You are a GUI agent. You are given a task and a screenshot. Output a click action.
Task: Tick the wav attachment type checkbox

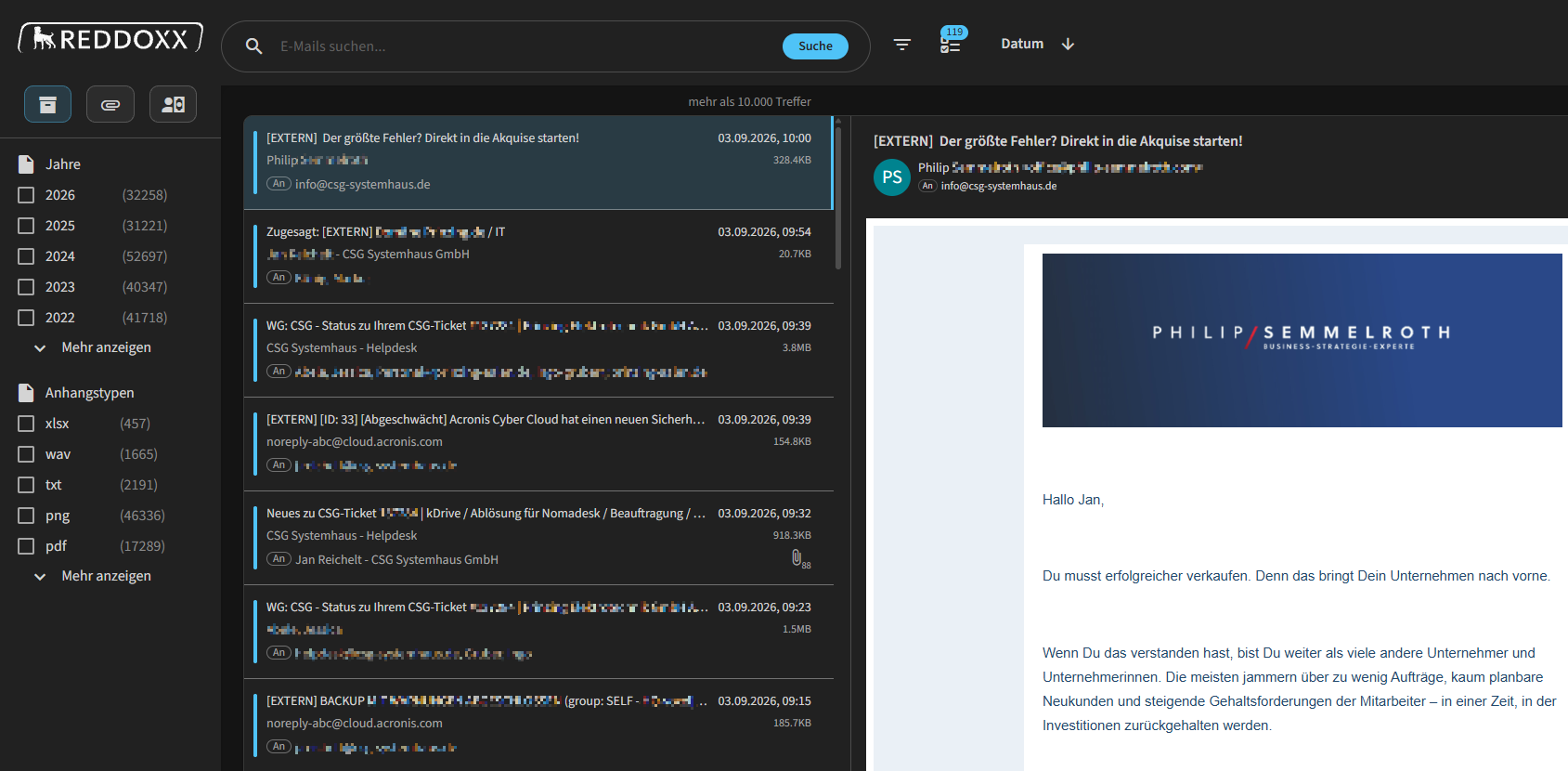[26, 454]
